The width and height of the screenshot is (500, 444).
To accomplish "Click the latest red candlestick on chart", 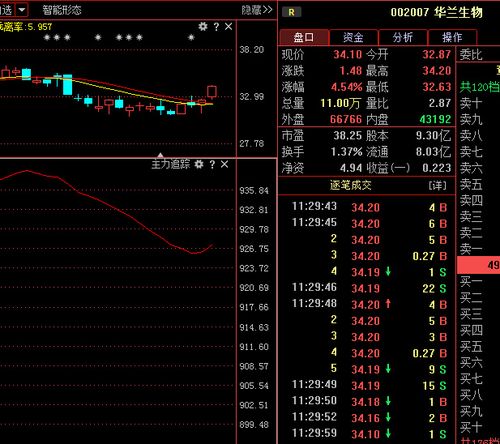I will pos(212,91).
